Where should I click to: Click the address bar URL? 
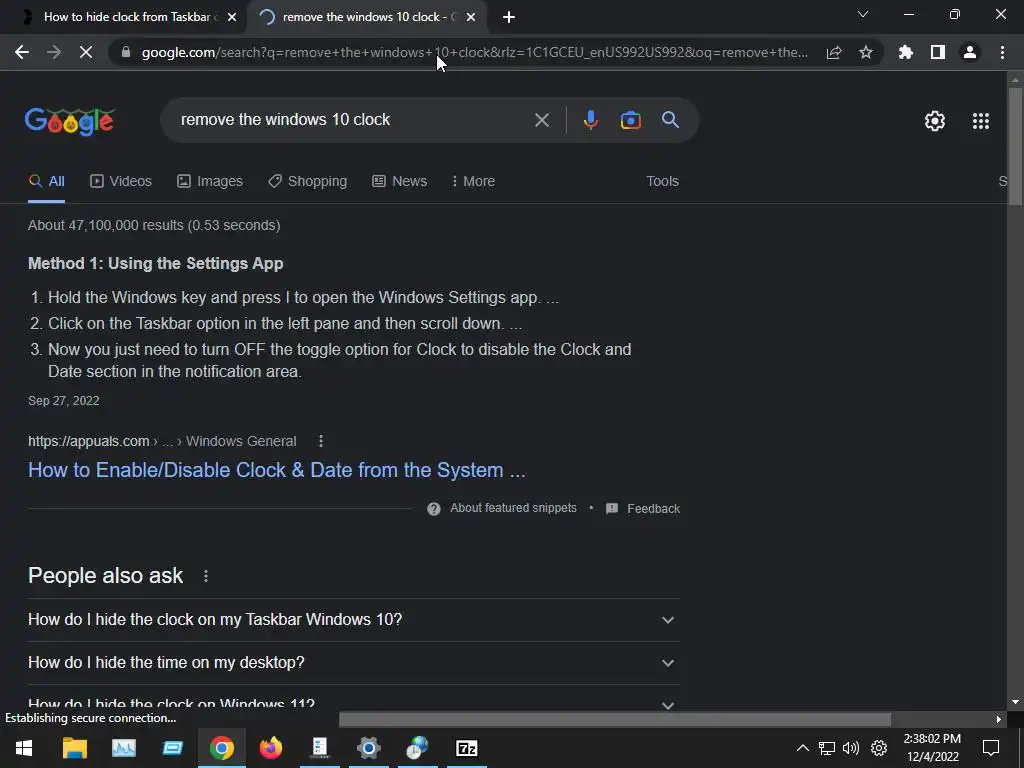(x=475, y=52)
